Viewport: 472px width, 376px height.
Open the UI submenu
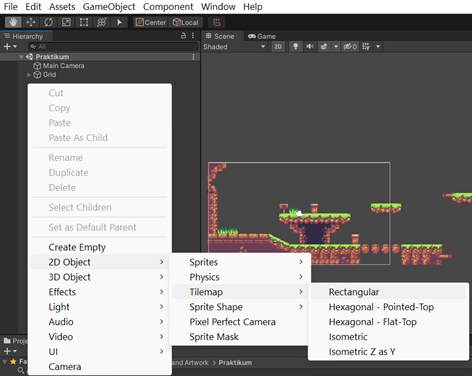click(99, 352)
